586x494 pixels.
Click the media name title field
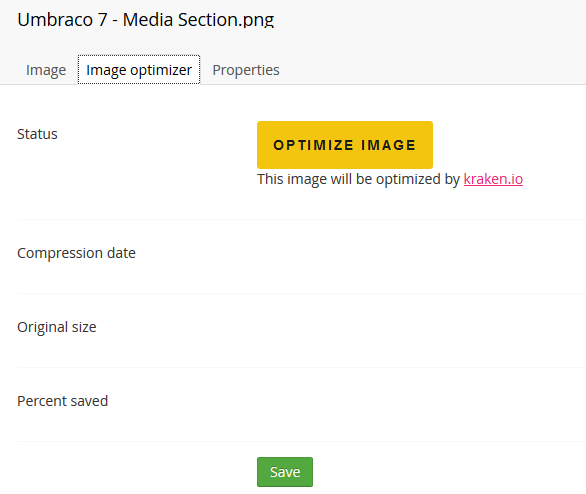pyautogui.click(x=146, y=20)
